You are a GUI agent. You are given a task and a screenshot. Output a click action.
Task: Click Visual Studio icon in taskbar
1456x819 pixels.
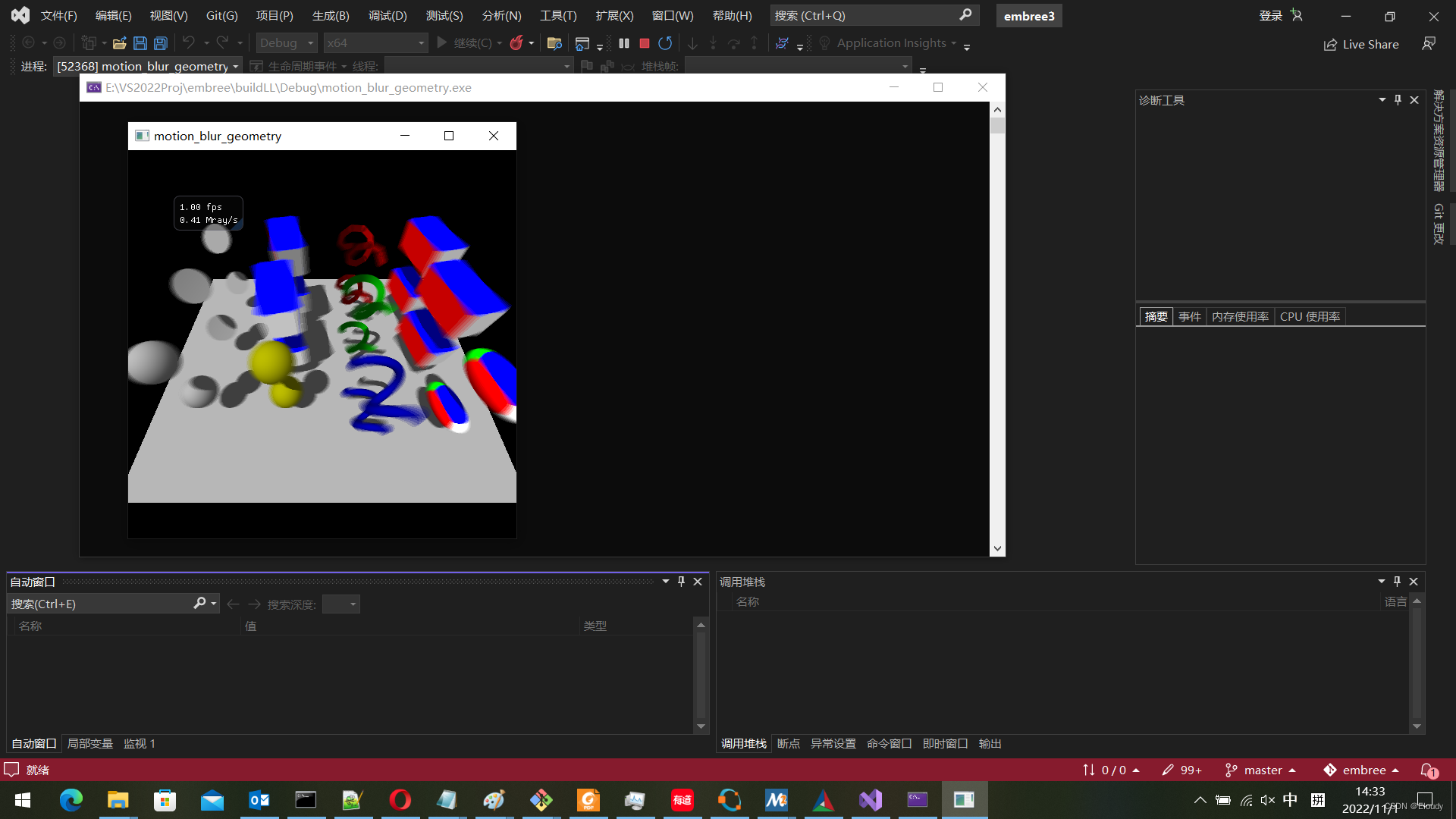(871, 800)
